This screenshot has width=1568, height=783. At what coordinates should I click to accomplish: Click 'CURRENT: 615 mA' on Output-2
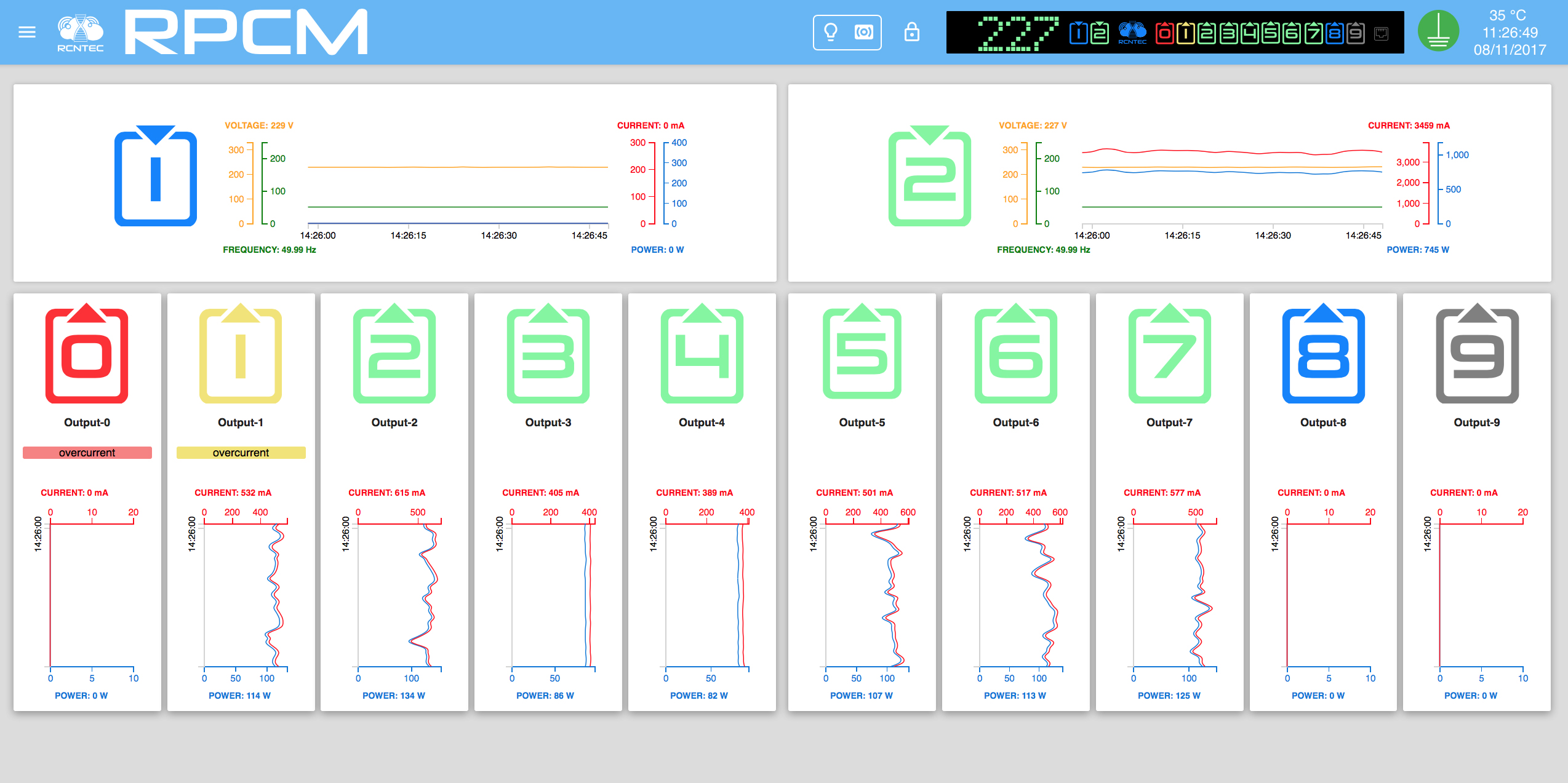coord(387,493)
